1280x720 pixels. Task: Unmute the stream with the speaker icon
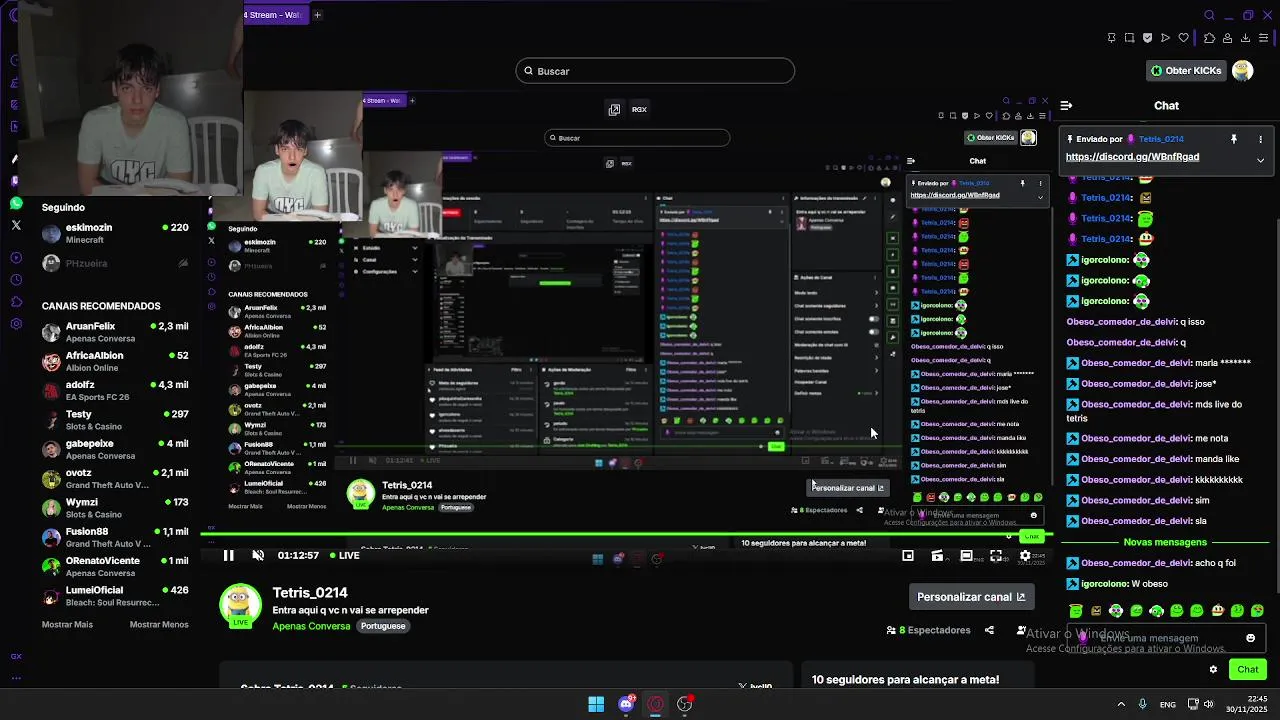pos(258,555)
